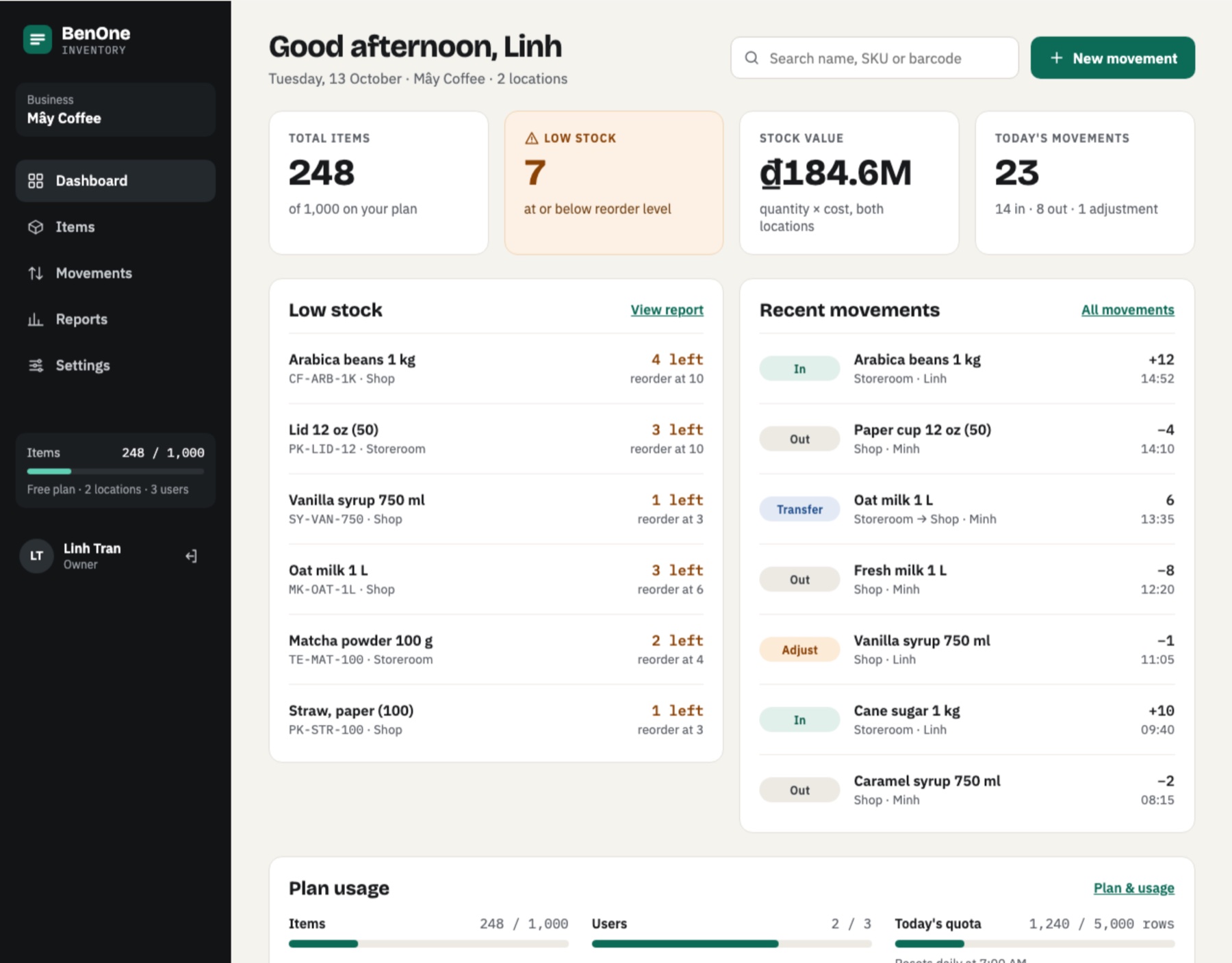The image size is (1232, 963).
Task: Click the Movements arrows icon
Action: coord(36,273)
